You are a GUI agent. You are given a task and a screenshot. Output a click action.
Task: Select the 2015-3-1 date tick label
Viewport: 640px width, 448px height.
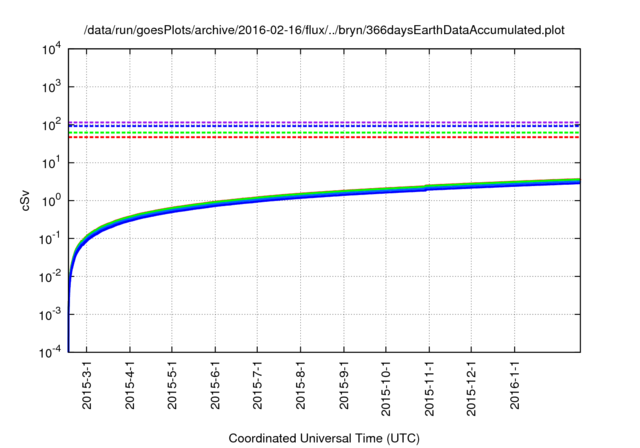pyautogui.click(x=87, y=385)
